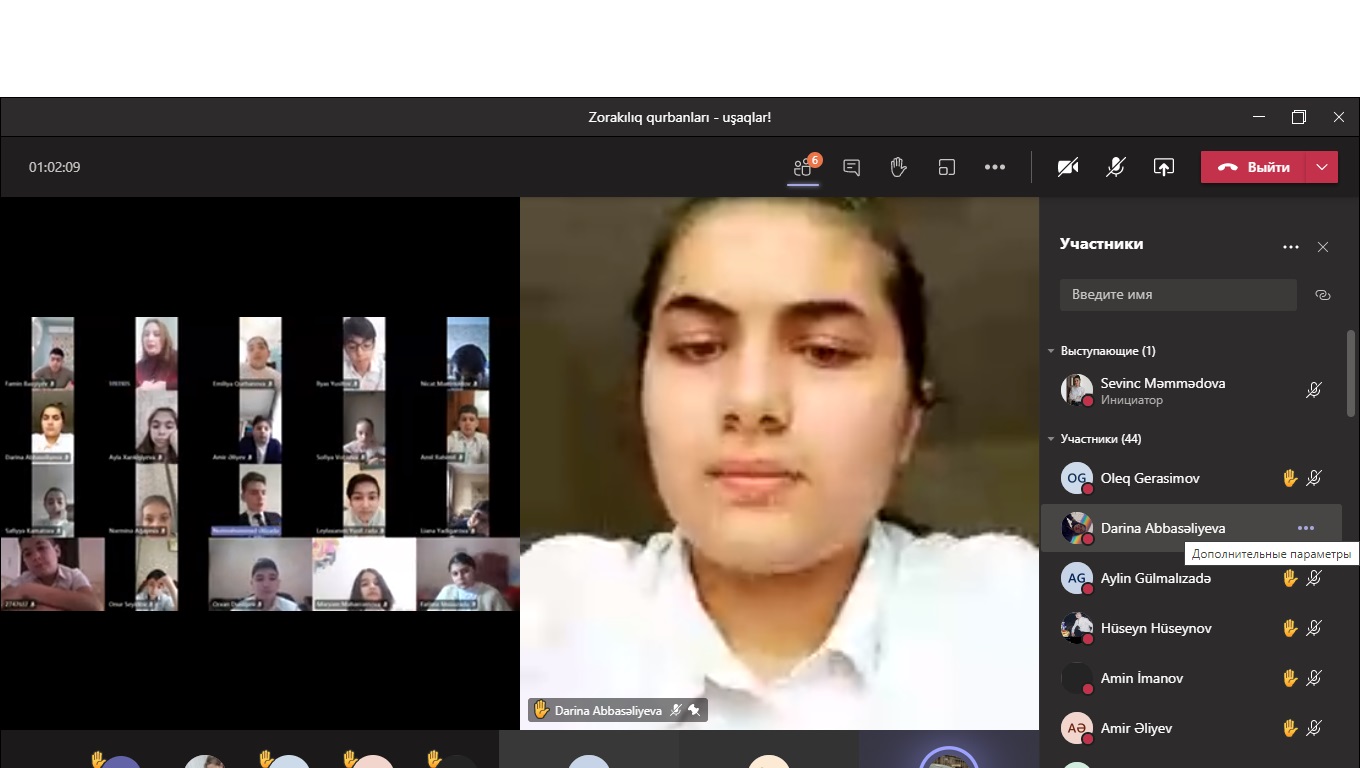Click the raised hand icon on Darina's video label
Viewport: 1360px width, 768px height.
(x=541, y=710)
